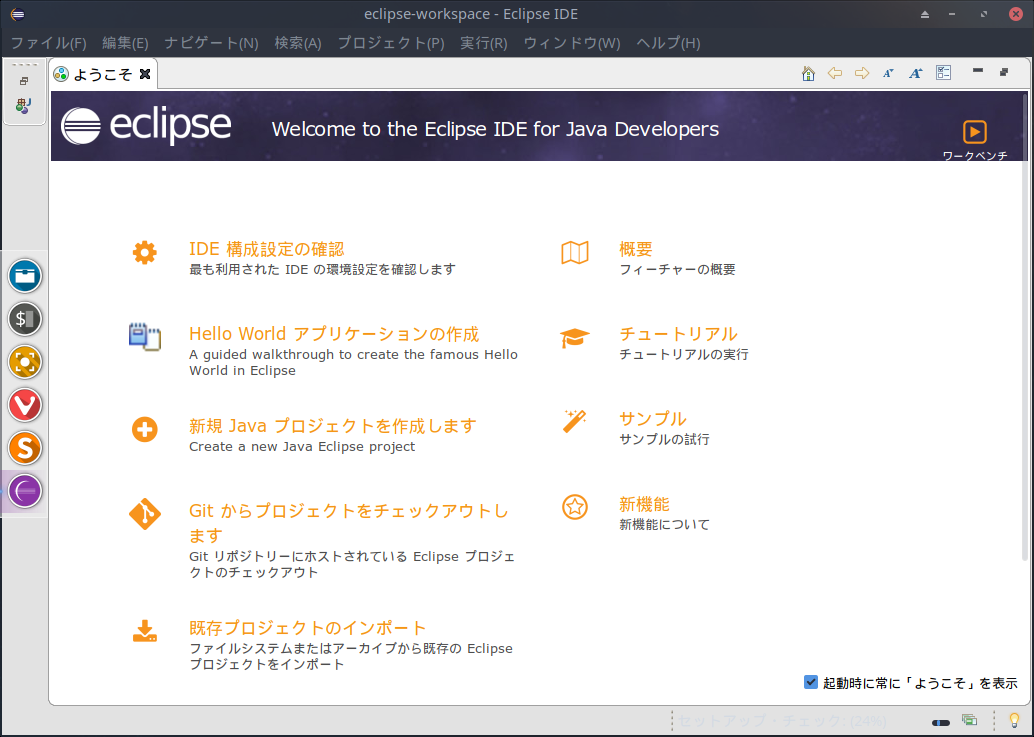Image resolution: width=1034 pixels, height=737 pixels.
Task: Click the セットアップ・チェック: (24%) status text
Action: 783,721
